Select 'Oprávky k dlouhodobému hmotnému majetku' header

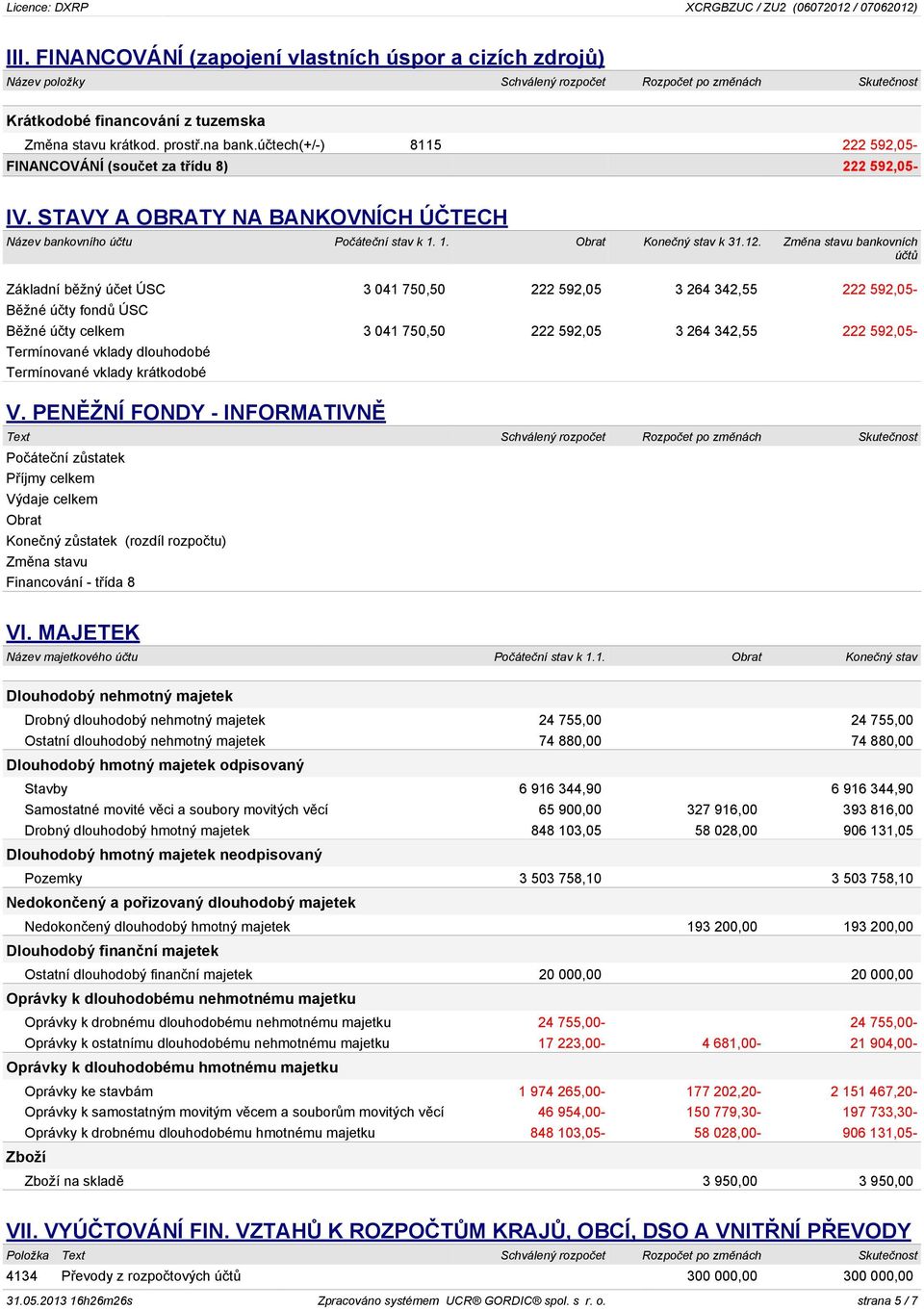[x=172, y=1067]
